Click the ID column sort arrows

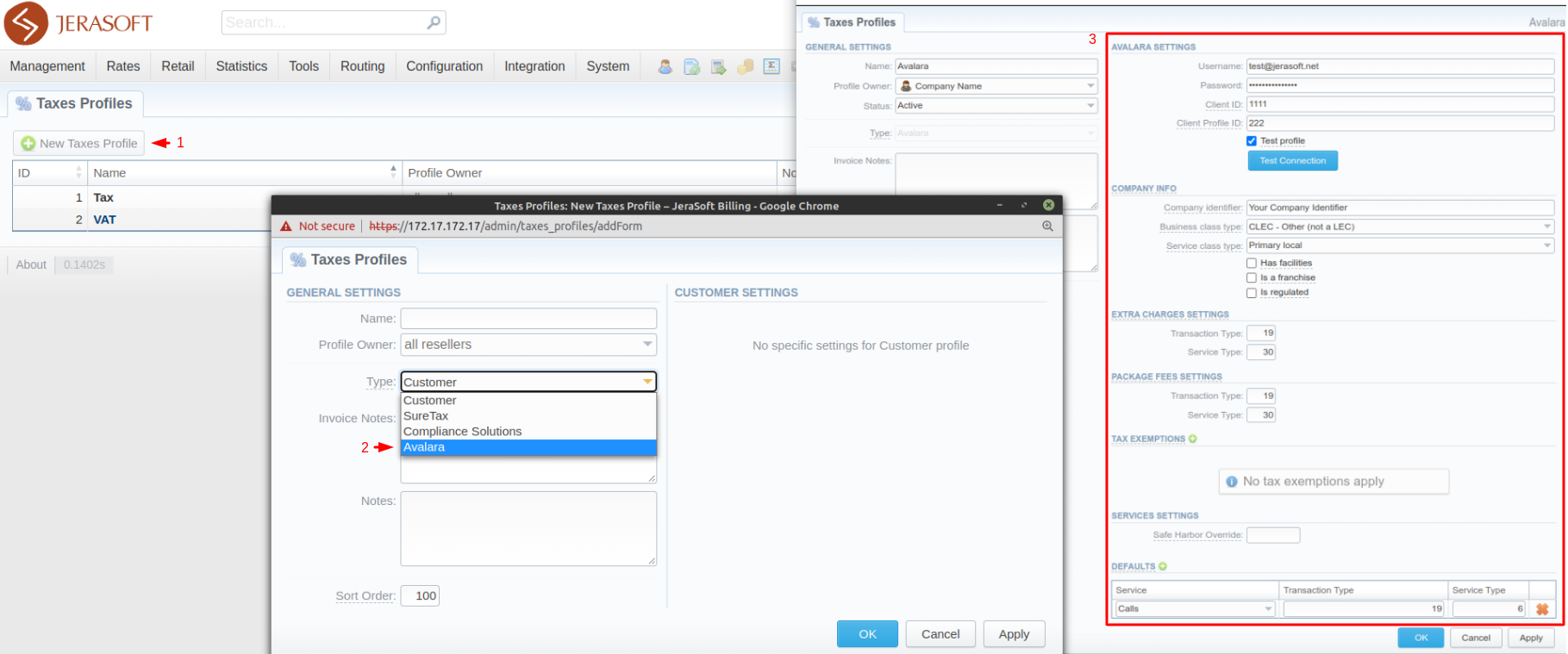79,172
